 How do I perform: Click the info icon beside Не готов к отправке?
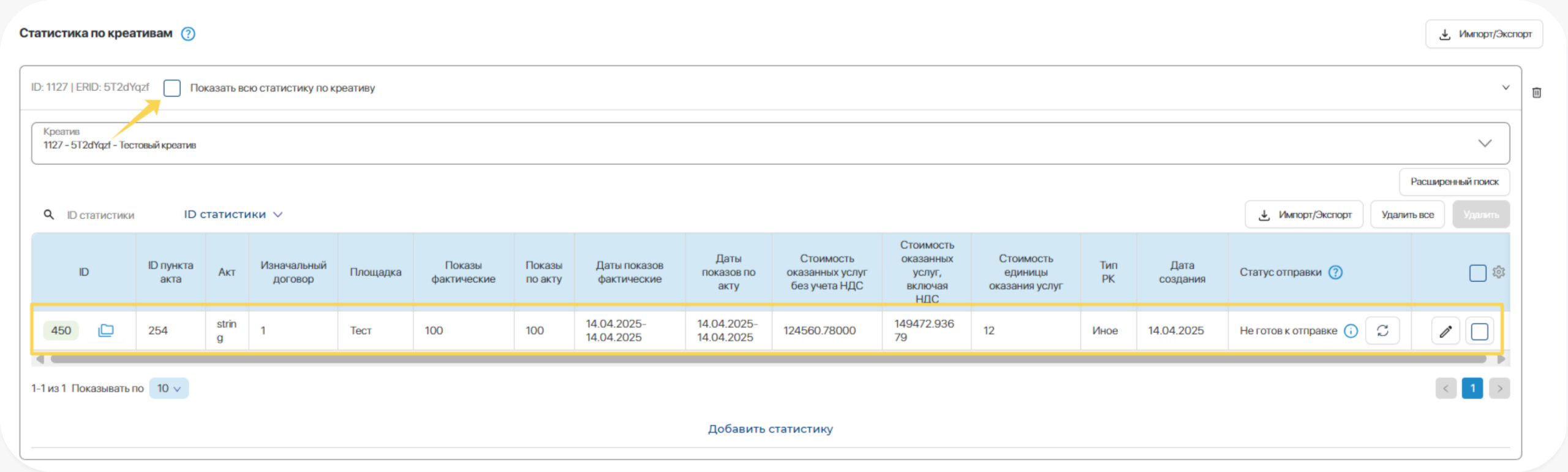tap(1351, 331)
